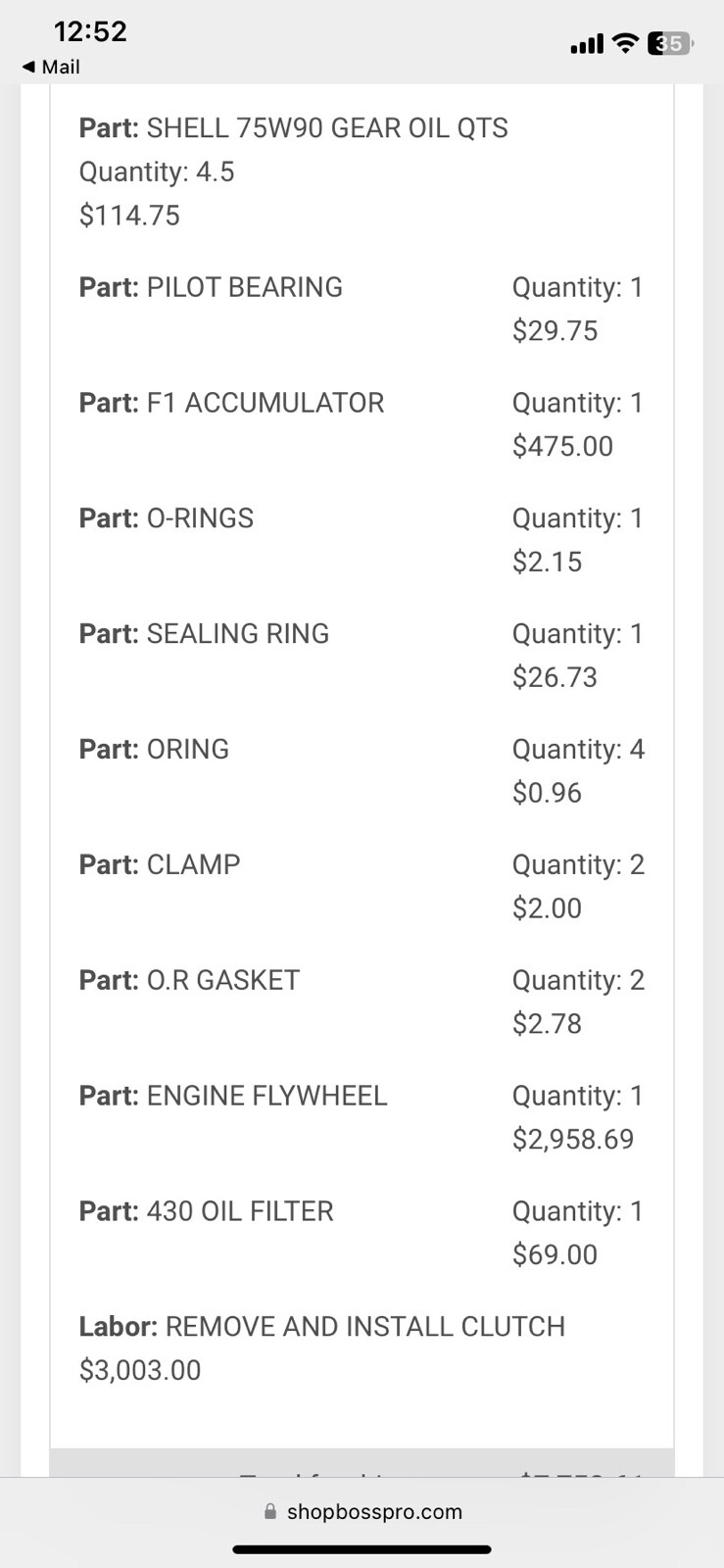Tap the Wi-Fi status icon
The image size is (724, 1568).
click(x=624, y=43)
